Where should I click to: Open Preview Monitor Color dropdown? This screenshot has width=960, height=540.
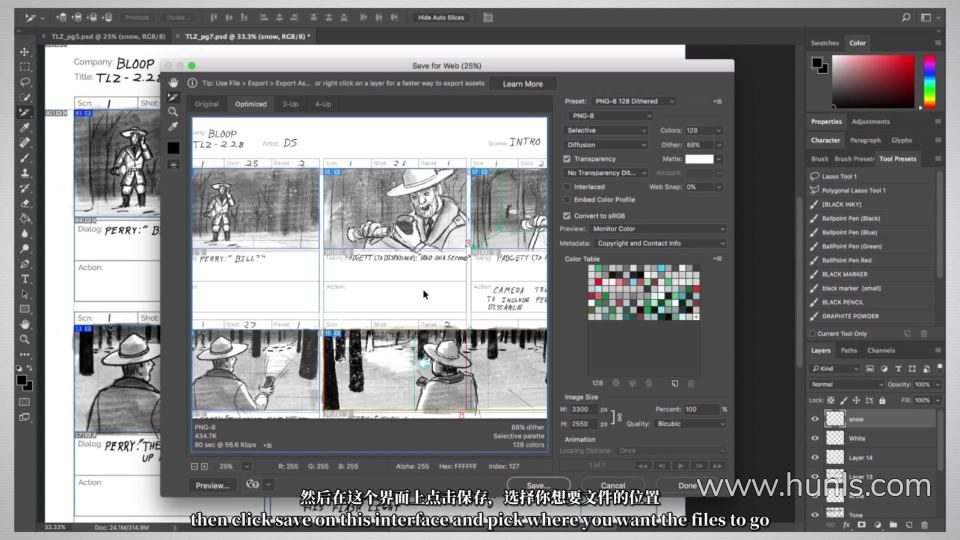[x=658, y=228]
